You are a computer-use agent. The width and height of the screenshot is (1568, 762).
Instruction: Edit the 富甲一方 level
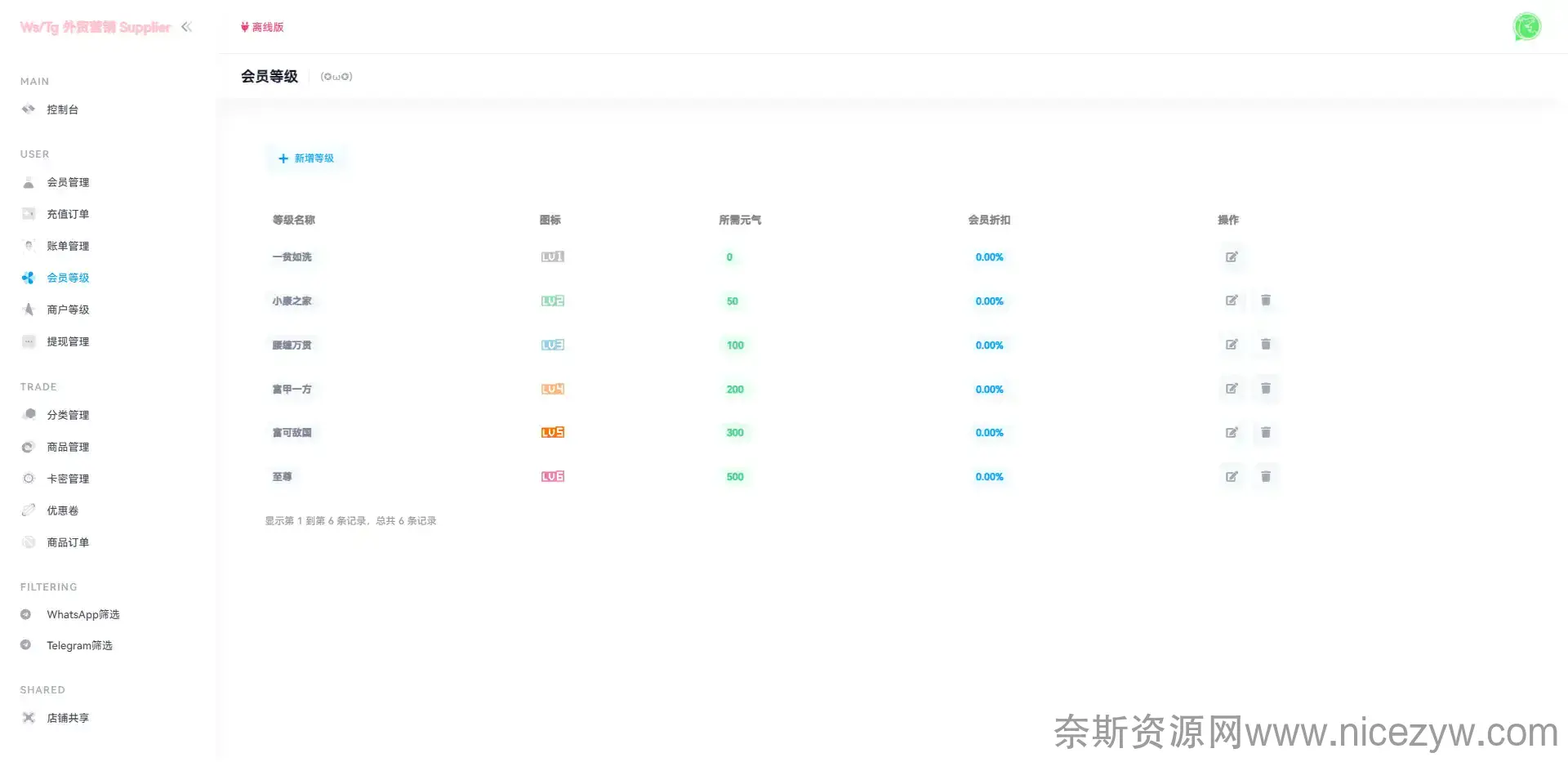[1232, 389]
